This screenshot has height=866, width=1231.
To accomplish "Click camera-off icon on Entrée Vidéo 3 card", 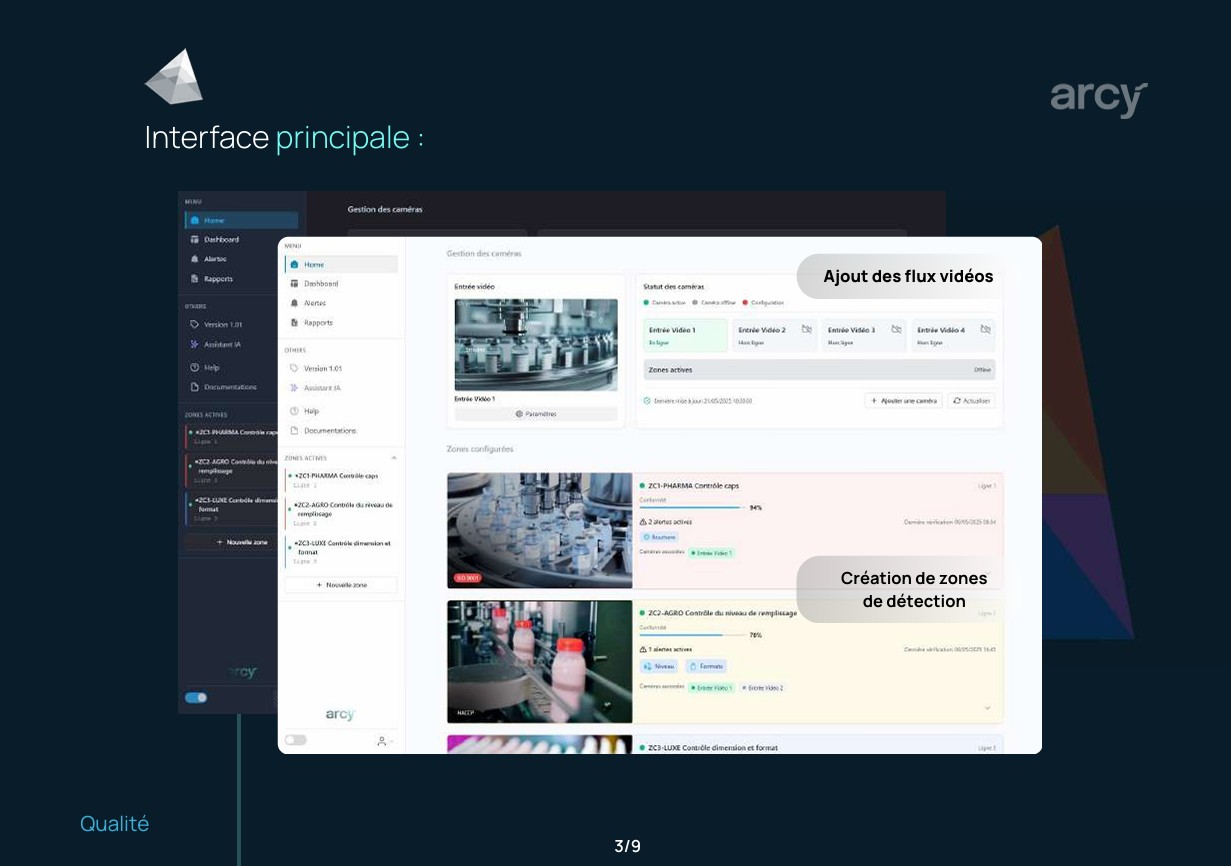I will (x=896, y=329).
